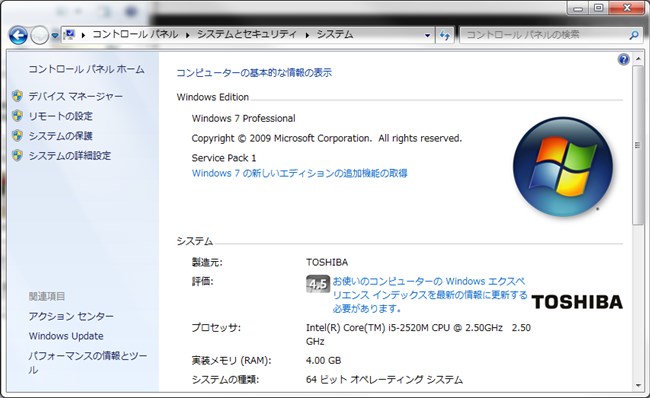The image size is (650, 398).
Task: Expand the arrow after コントロール パネル breadcrumb
Action: [187, 35]
